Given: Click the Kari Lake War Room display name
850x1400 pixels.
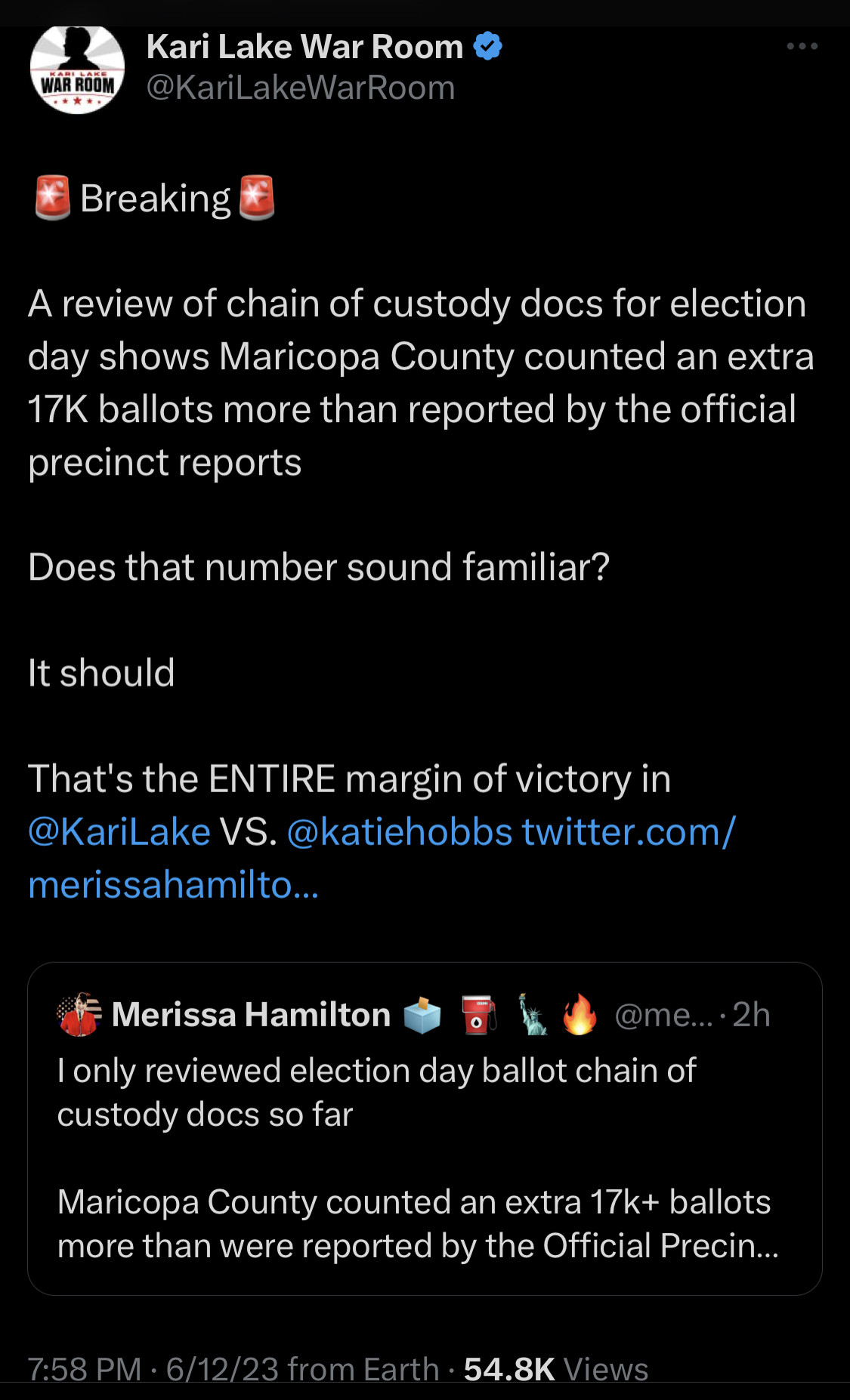Looking at the screenshot, I should click(x=304, y=47).
